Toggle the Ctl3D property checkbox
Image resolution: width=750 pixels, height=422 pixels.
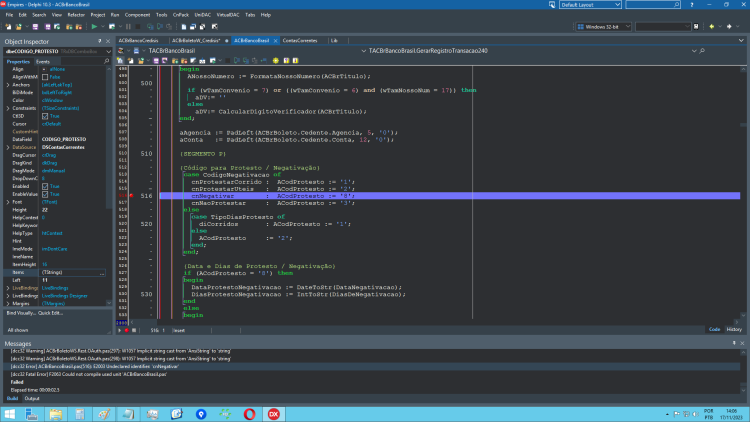point(45,116)
